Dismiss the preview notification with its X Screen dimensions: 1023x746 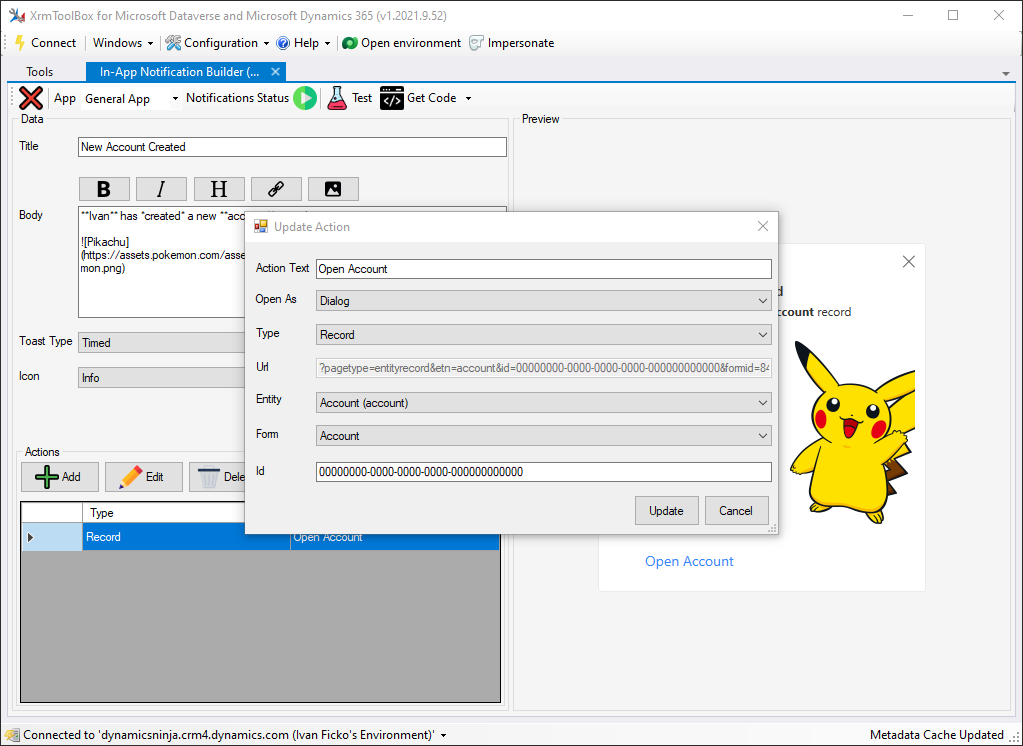click(908, 262)
